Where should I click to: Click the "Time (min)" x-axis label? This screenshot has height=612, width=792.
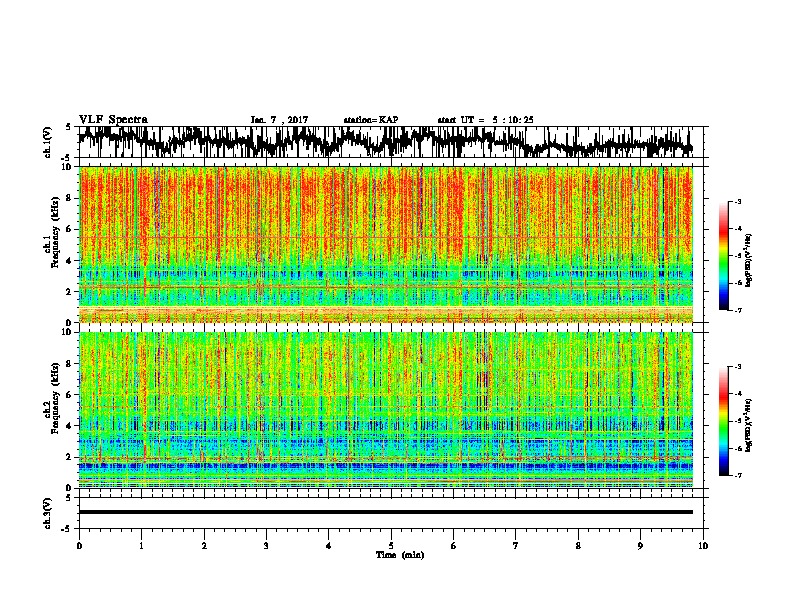click(x=400, y=555)
